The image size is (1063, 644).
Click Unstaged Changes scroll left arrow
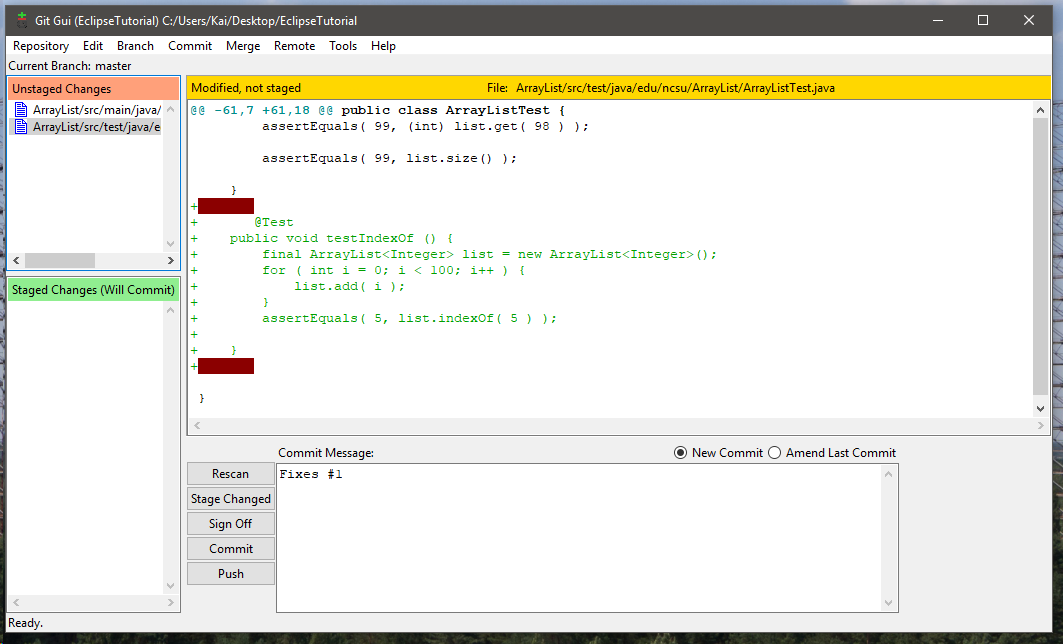pos(16,260)
